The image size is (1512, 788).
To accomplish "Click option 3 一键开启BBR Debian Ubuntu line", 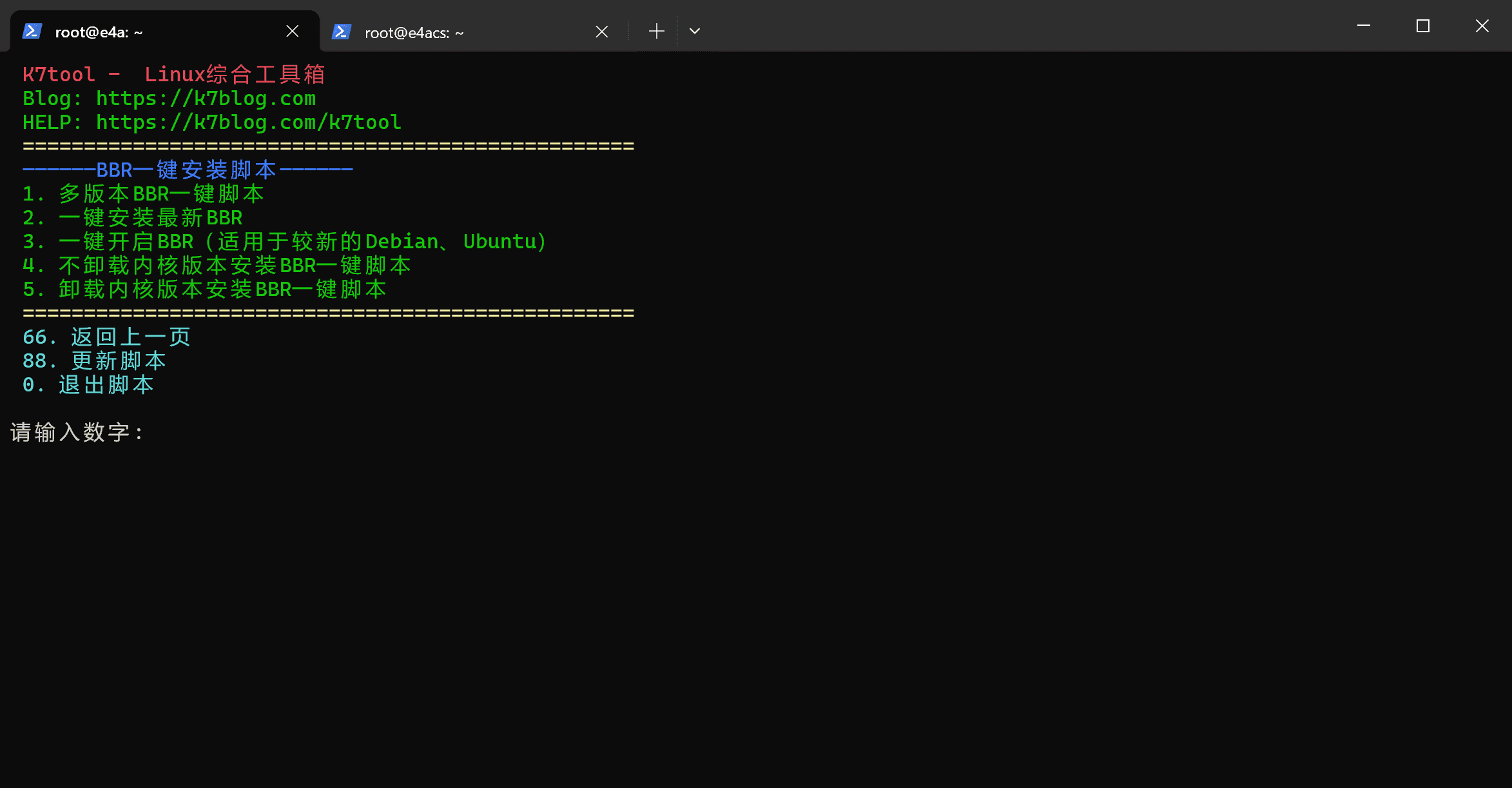I will [285, 242].
